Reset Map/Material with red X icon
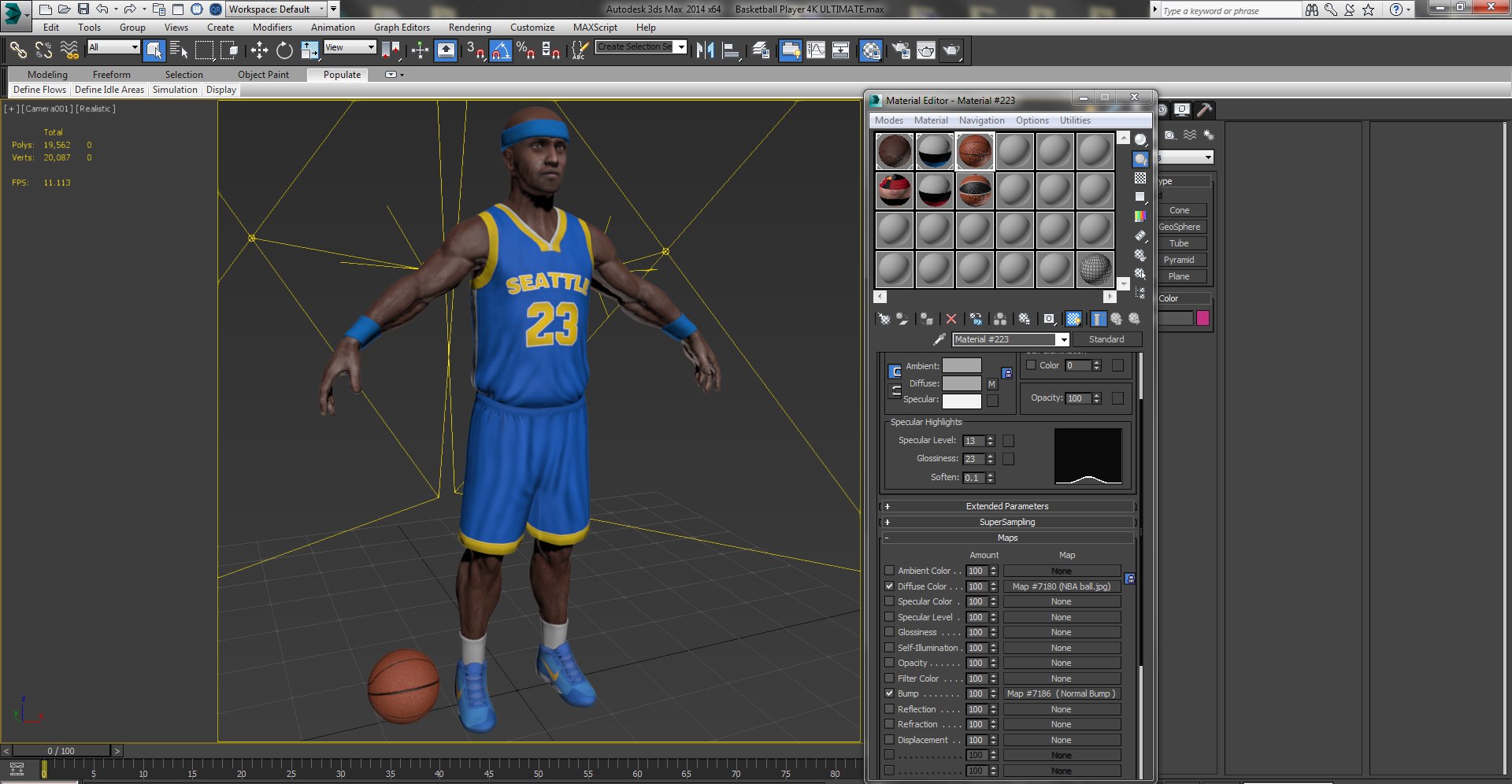The image size is (1512, 784). [x=951, y=319]
